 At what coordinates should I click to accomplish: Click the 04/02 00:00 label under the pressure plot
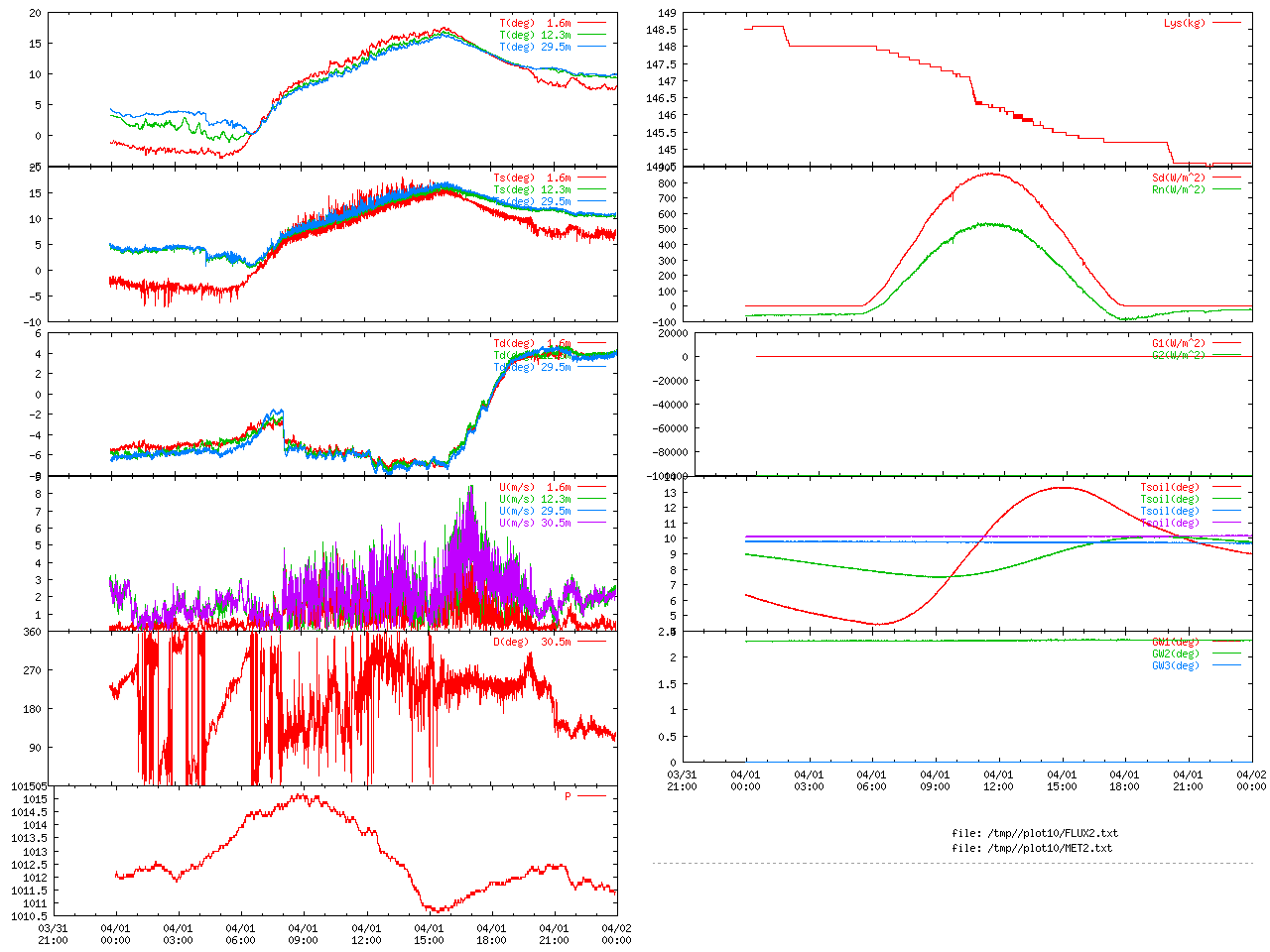[x=616, y=934]
